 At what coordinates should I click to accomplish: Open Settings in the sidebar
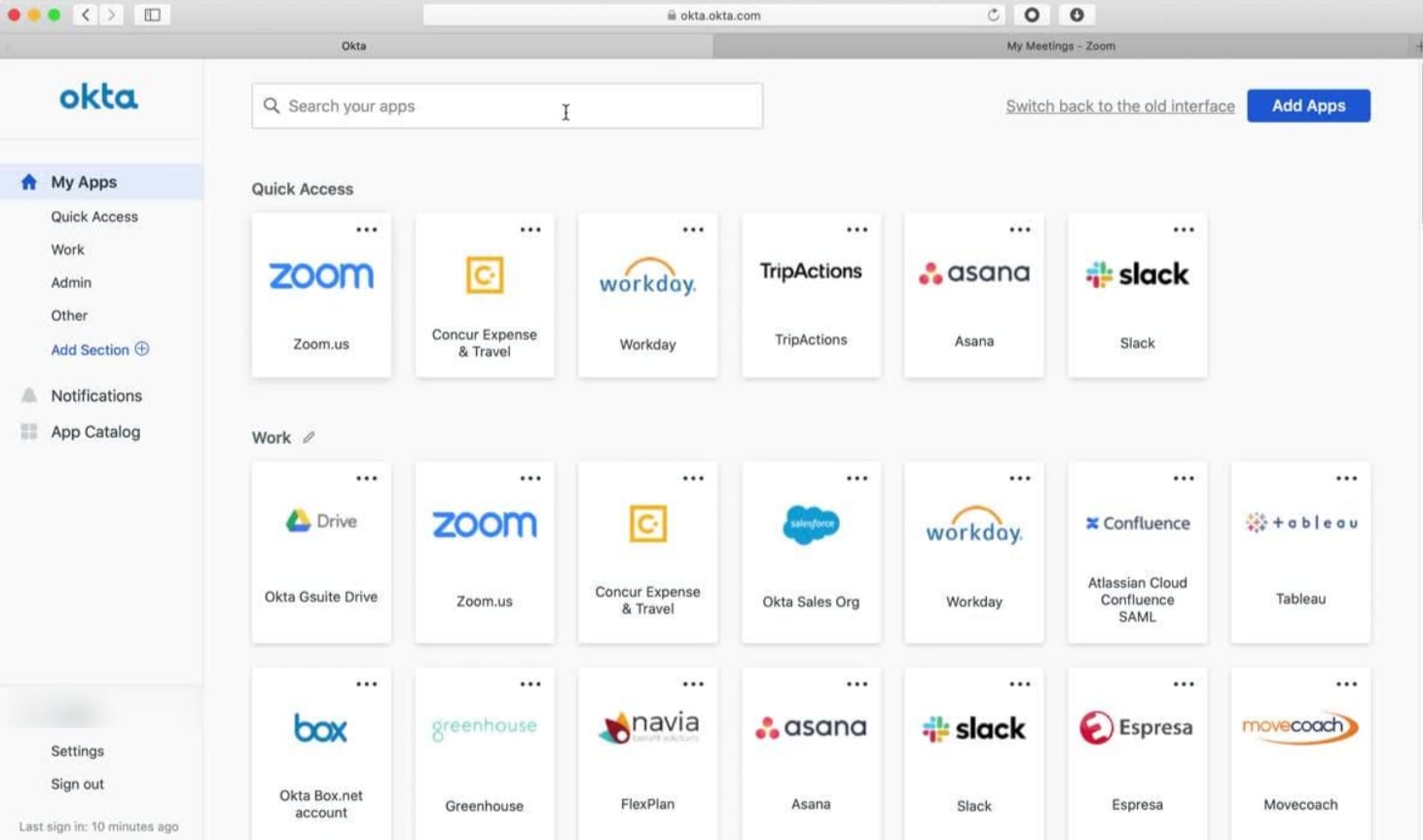[x=78, y=751]
